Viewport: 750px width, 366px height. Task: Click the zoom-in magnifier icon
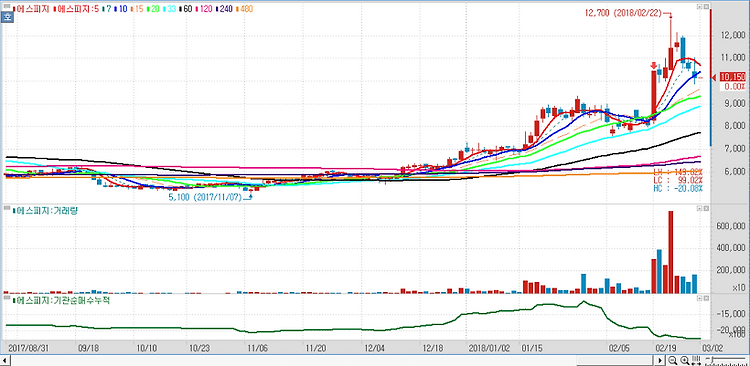[684, 360]
